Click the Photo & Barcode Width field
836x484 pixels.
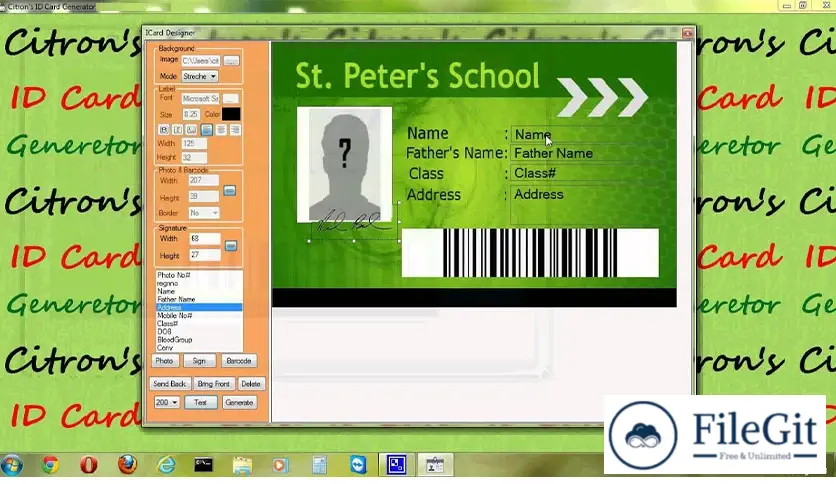(x=204, y=181)
